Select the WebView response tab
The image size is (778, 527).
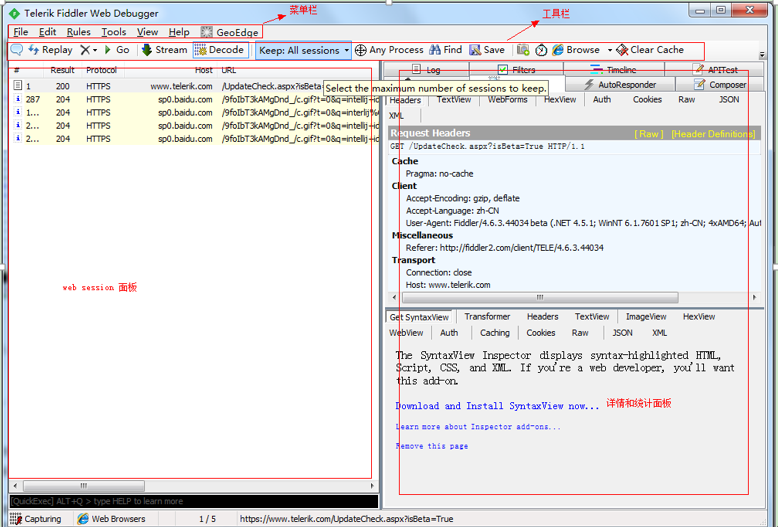(x=406, y=333)
